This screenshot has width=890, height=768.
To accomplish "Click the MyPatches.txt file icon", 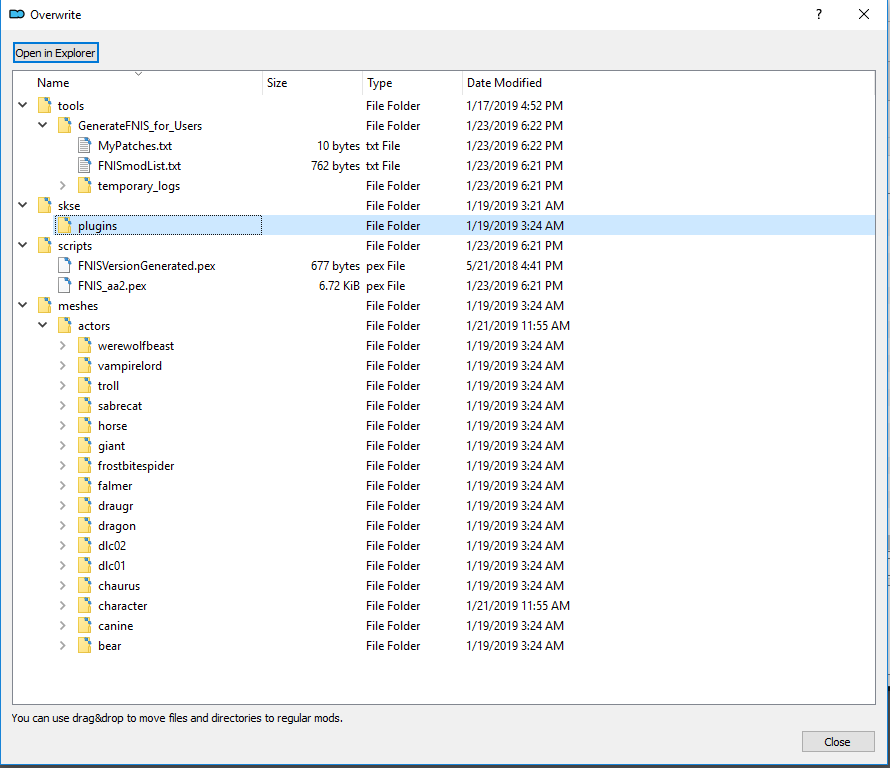I will (x=85, y=145).
